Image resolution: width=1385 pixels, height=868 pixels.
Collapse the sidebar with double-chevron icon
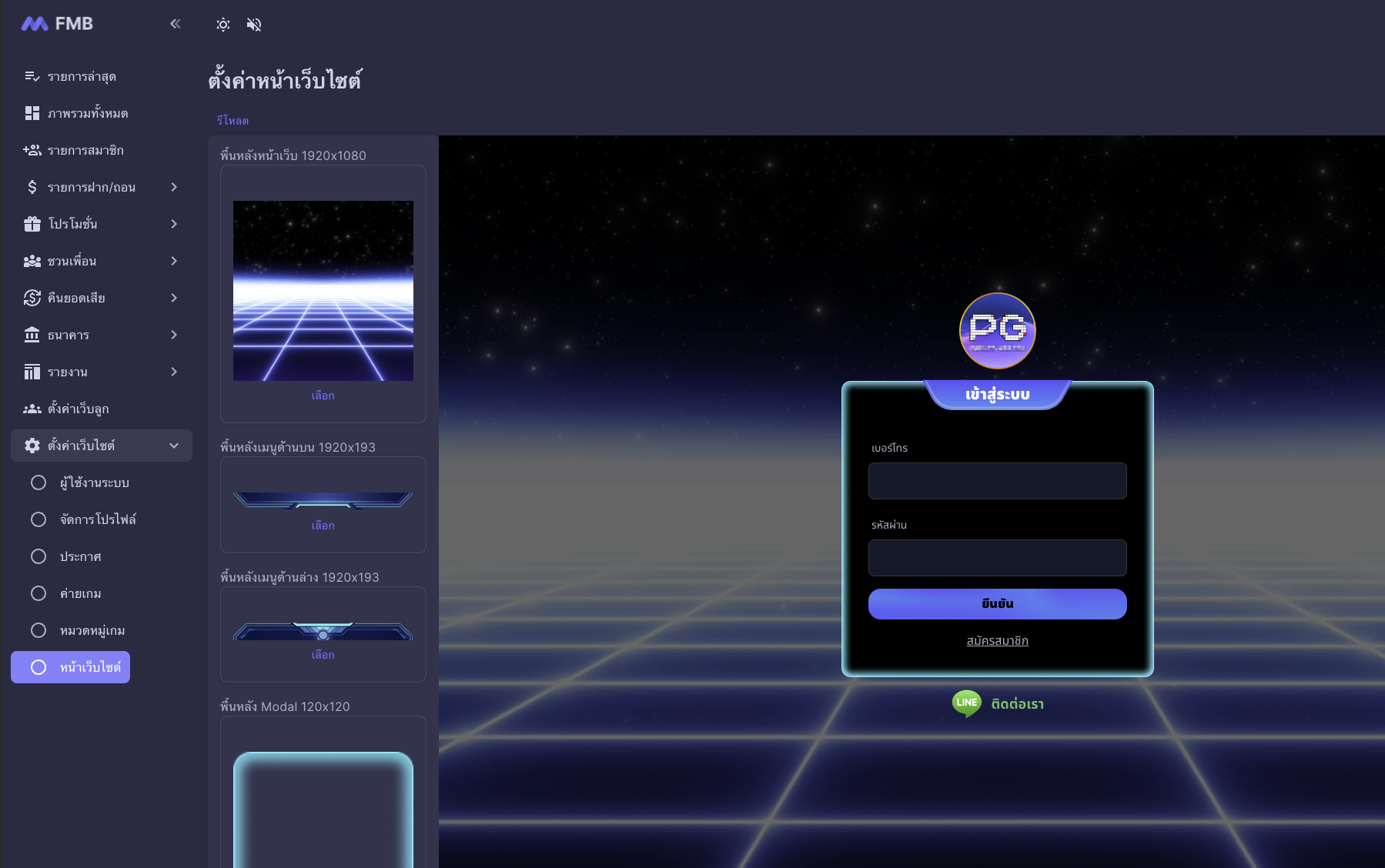(x=175, y=24)
